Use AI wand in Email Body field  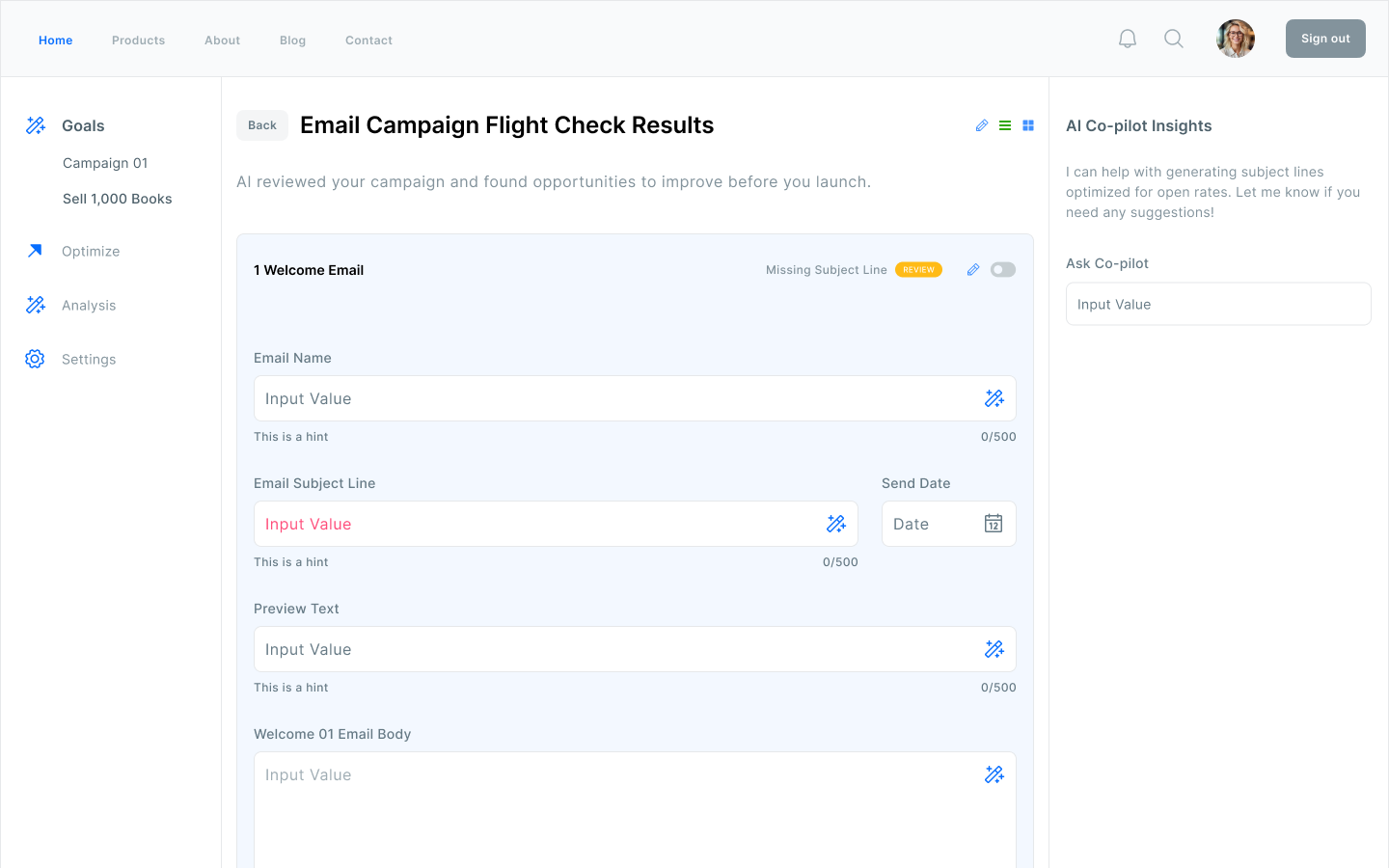point(994,774)
